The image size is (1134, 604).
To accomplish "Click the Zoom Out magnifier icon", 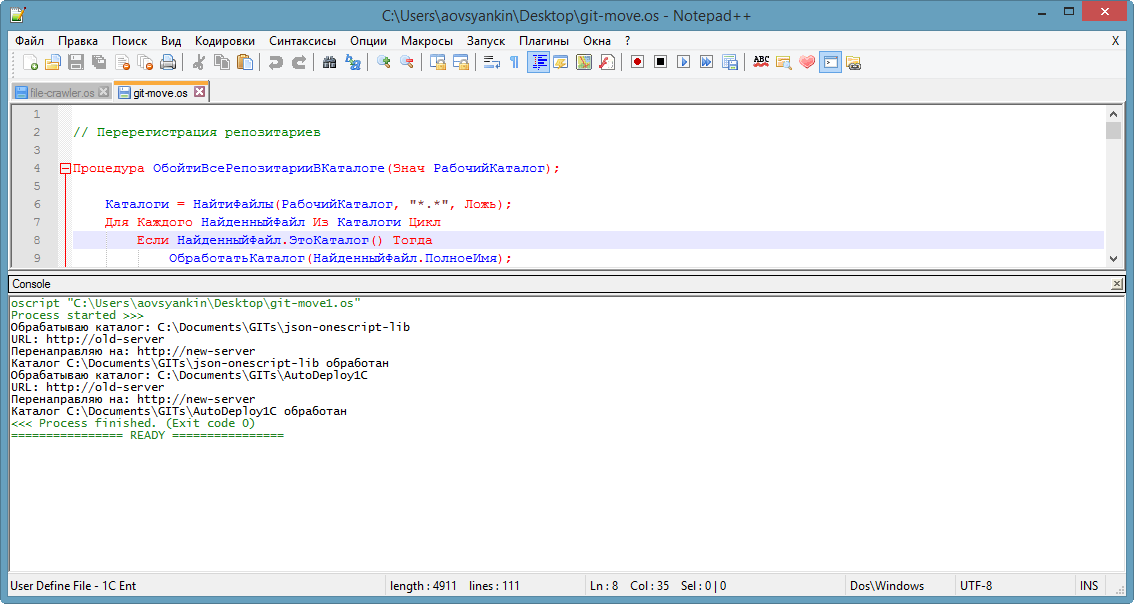I will click(x=406, y=63).
